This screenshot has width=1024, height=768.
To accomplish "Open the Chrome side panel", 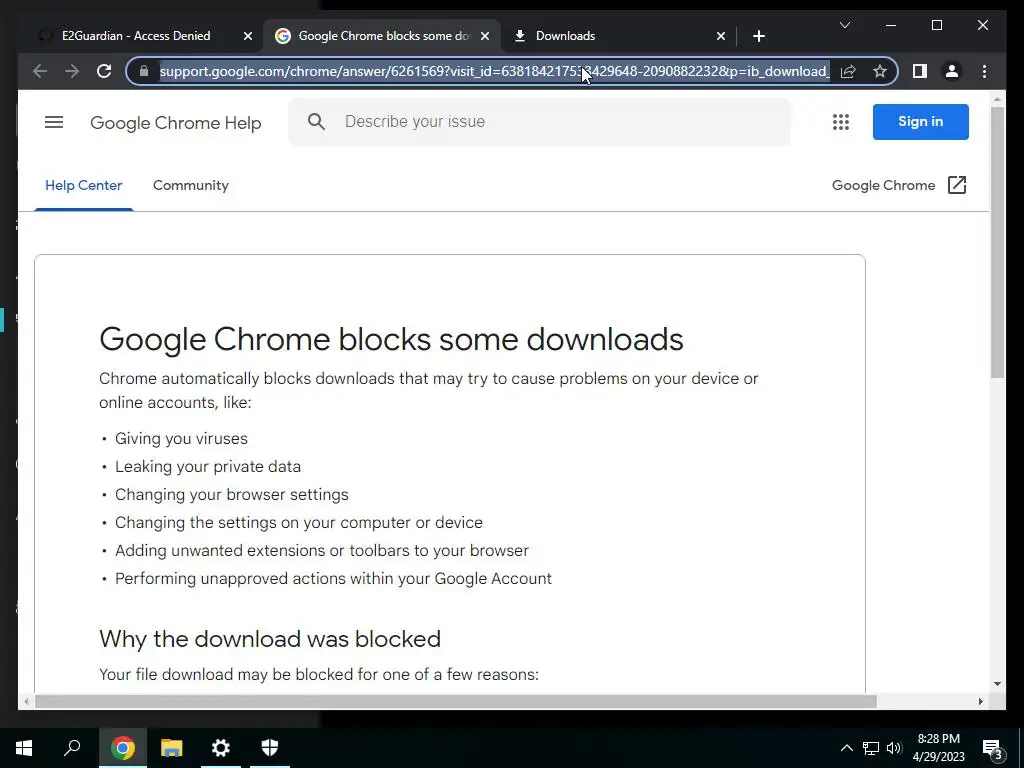I will pyautogui.click(x=920, y=71).
